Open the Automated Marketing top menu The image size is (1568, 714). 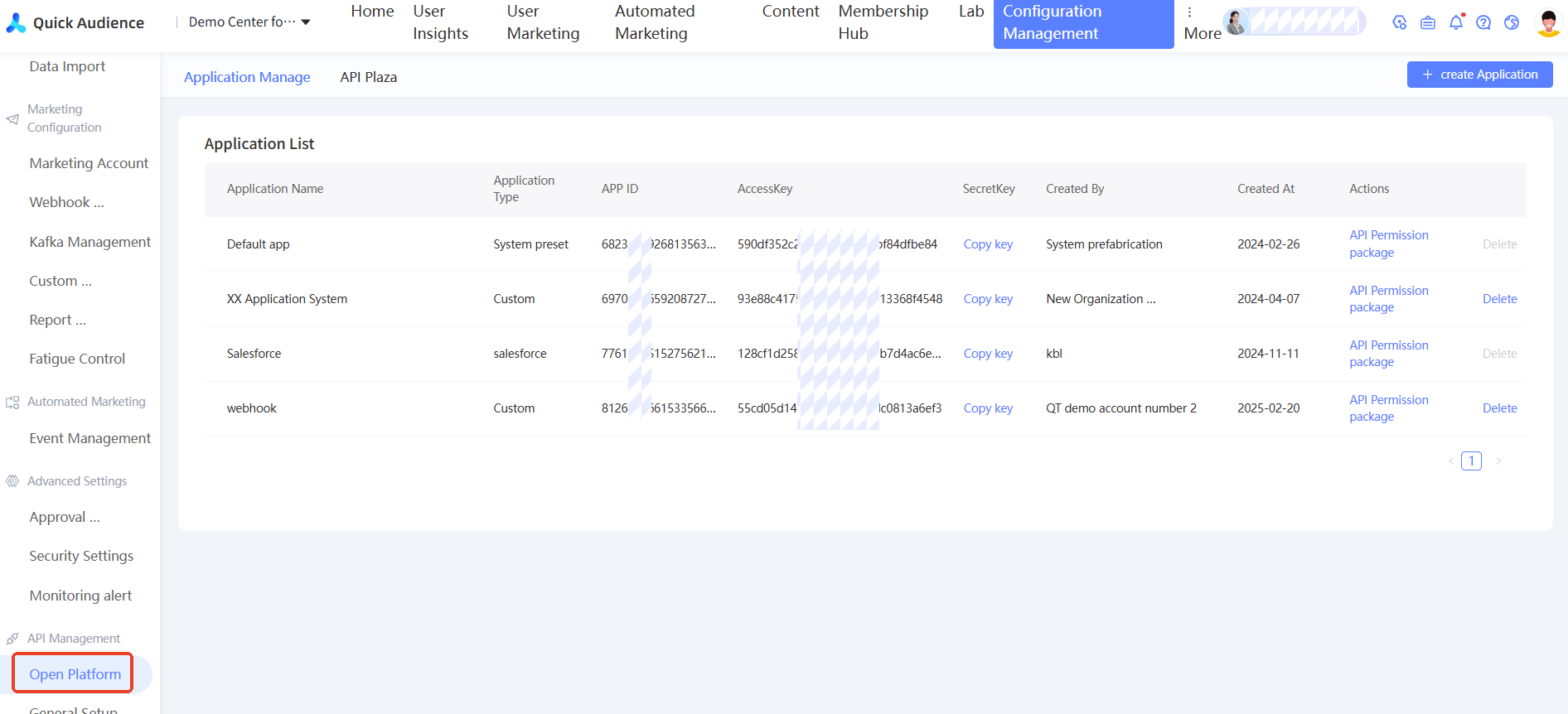[x=655, y=22]
